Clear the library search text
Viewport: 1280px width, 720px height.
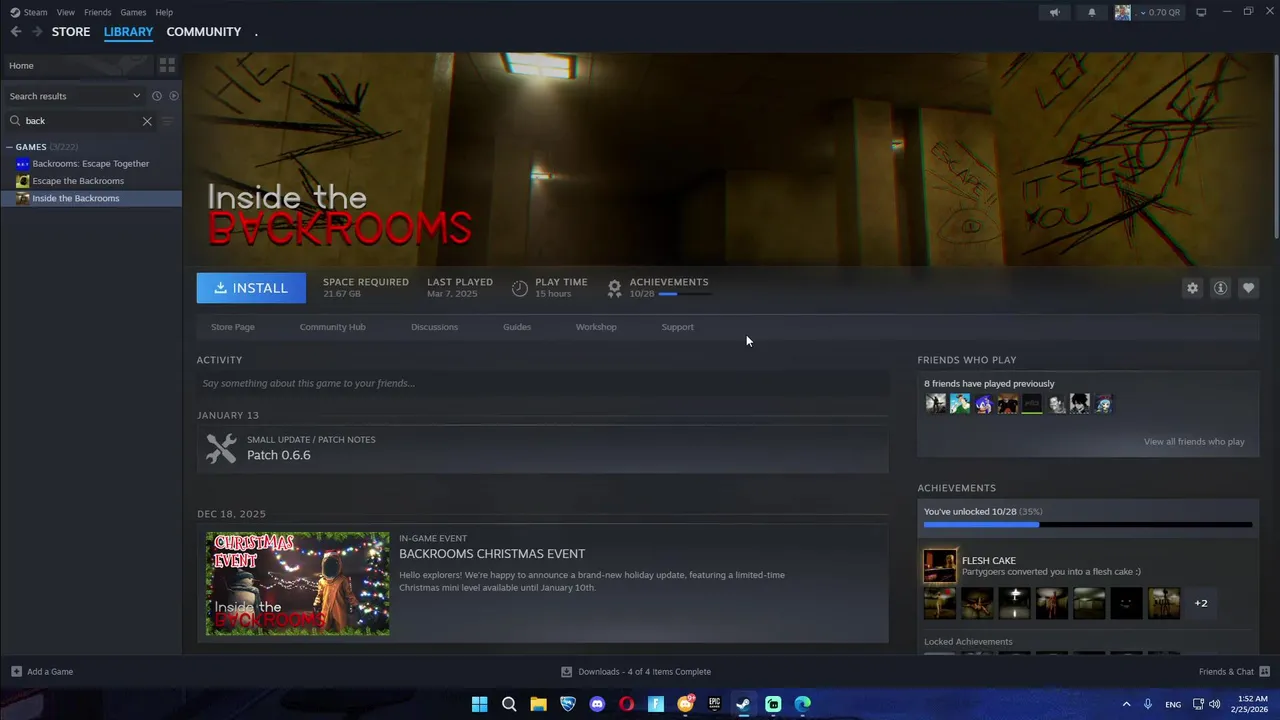click(x=147, y=121)
